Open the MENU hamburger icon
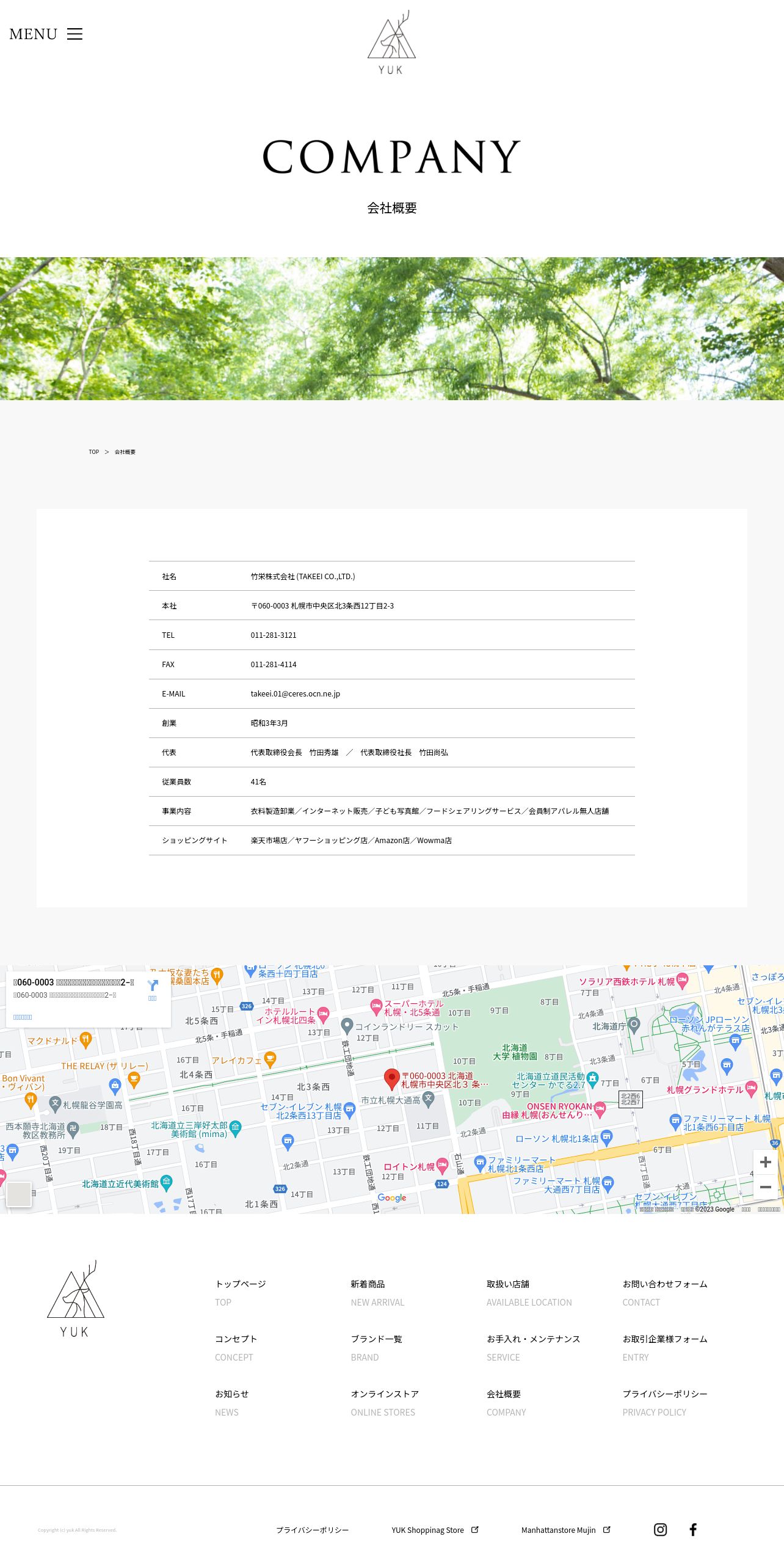The height and width of the screenshot is (1561, 784). pos(74,34)
